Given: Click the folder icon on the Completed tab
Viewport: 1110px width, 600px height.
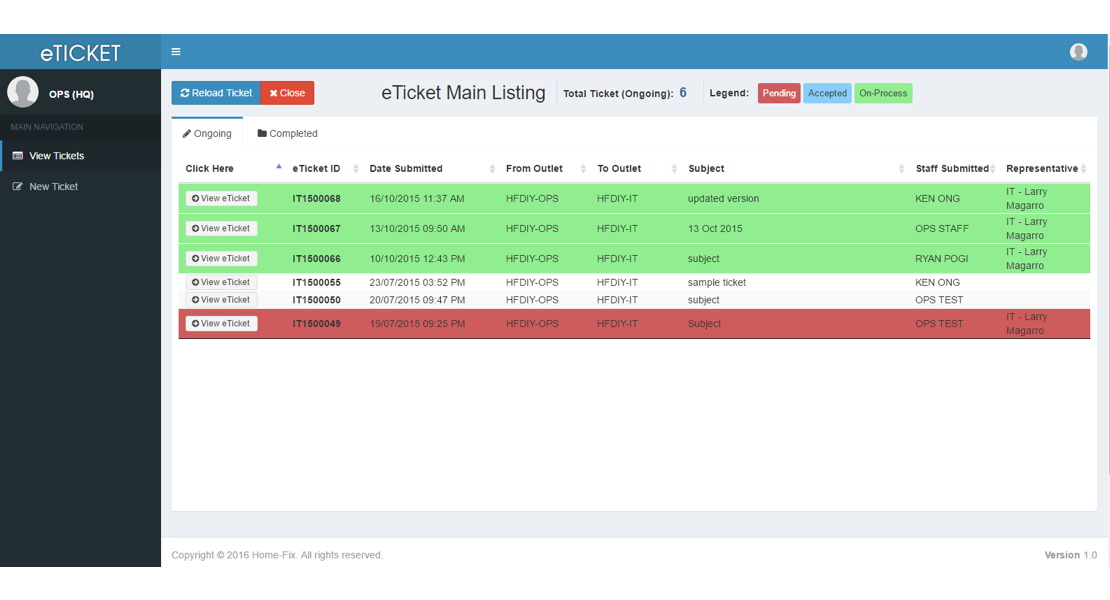Looking at the screenshot, I should coord(261,132).
